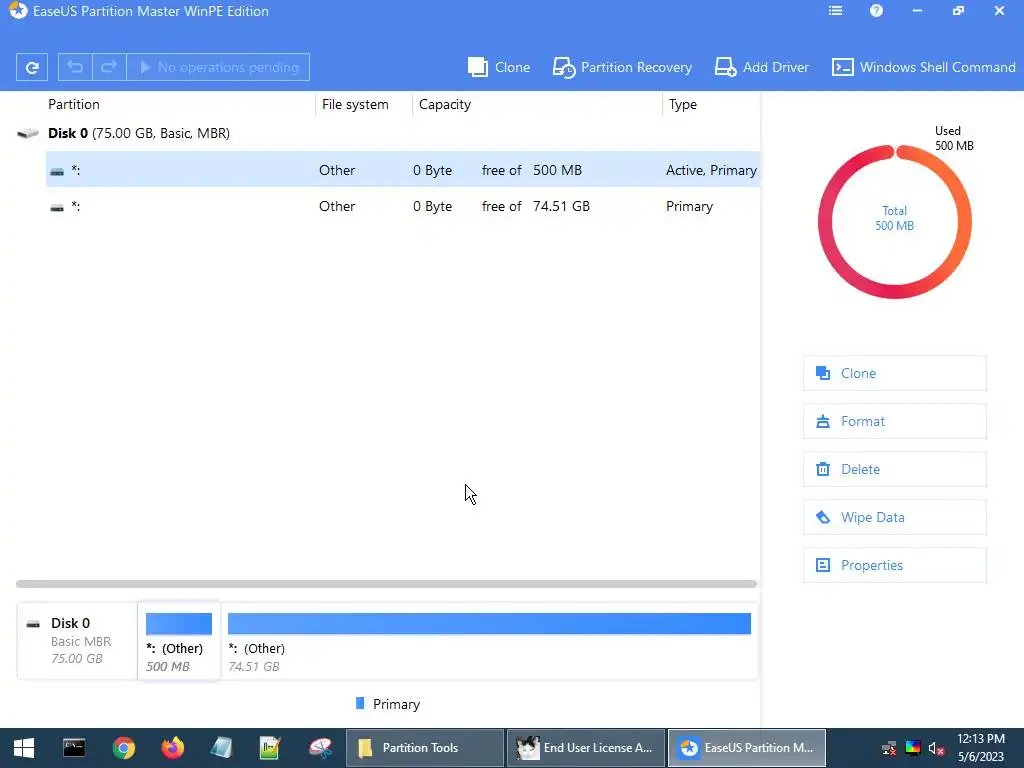The height and width of the screenshot is (768, 1024).
Task: Select the 500 MB Active, Primary partition row
Action: pyautogui.click(x=402, y=170)
